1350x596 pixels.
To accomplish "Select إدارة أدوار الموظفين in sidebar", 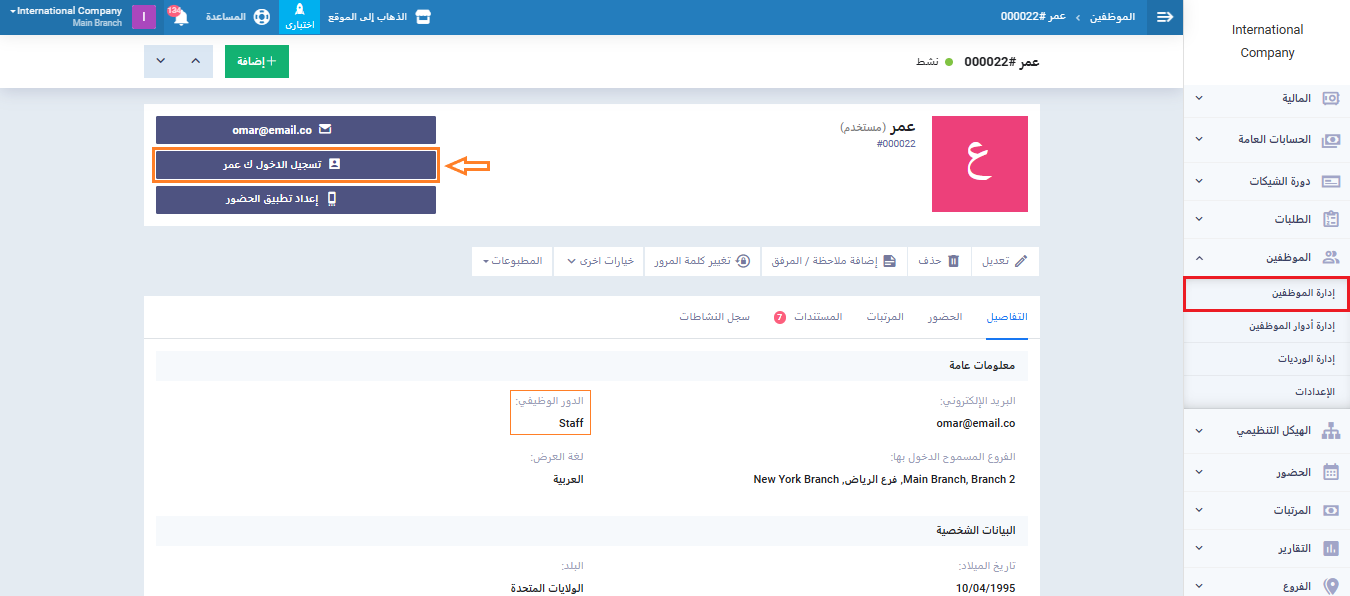I will pyautogui.click(x=1266, y=326).
